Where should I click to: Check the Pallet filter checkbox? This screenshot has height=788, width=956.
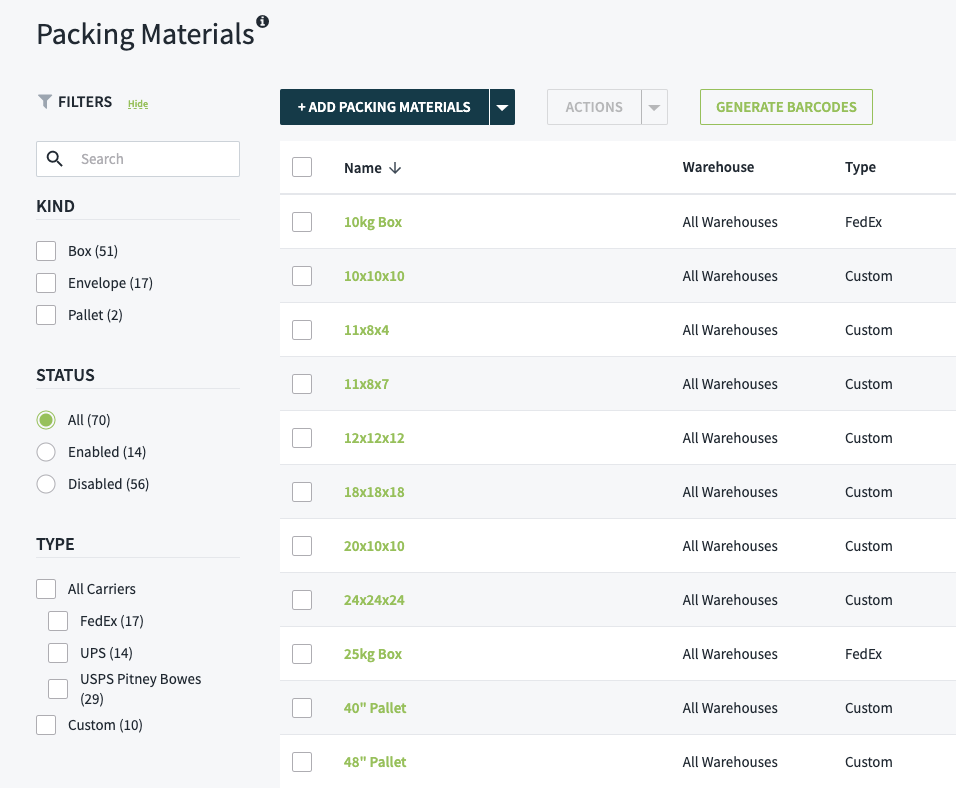pos(45,314)
